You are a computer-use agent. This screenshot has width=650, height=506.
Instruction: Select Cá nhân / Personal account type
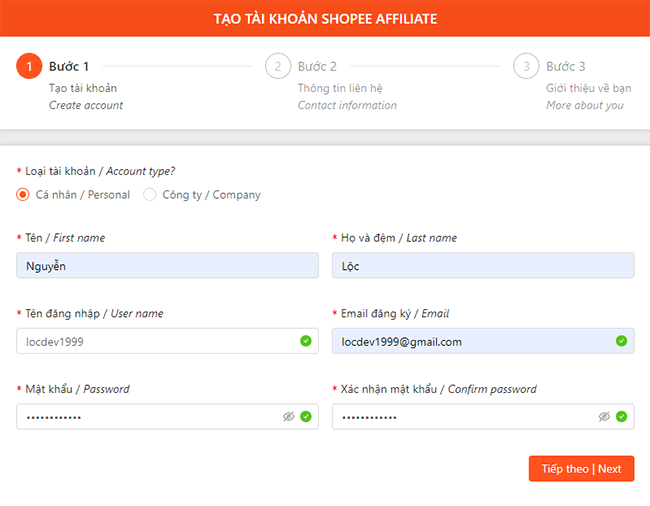pyautogui.click(x=23, y=195)
